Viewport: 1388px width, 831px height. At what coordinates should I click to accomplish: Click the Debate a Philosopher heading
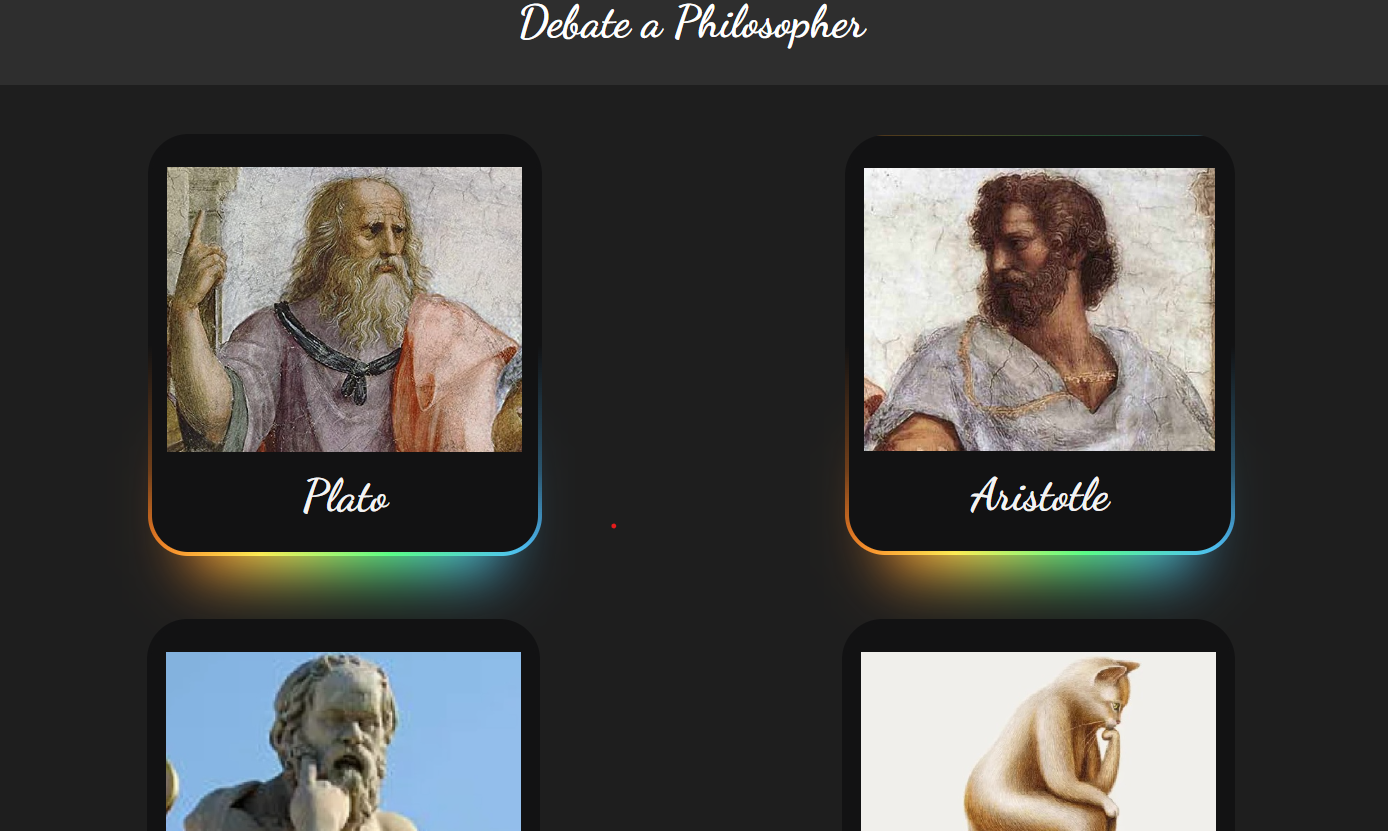692,24
